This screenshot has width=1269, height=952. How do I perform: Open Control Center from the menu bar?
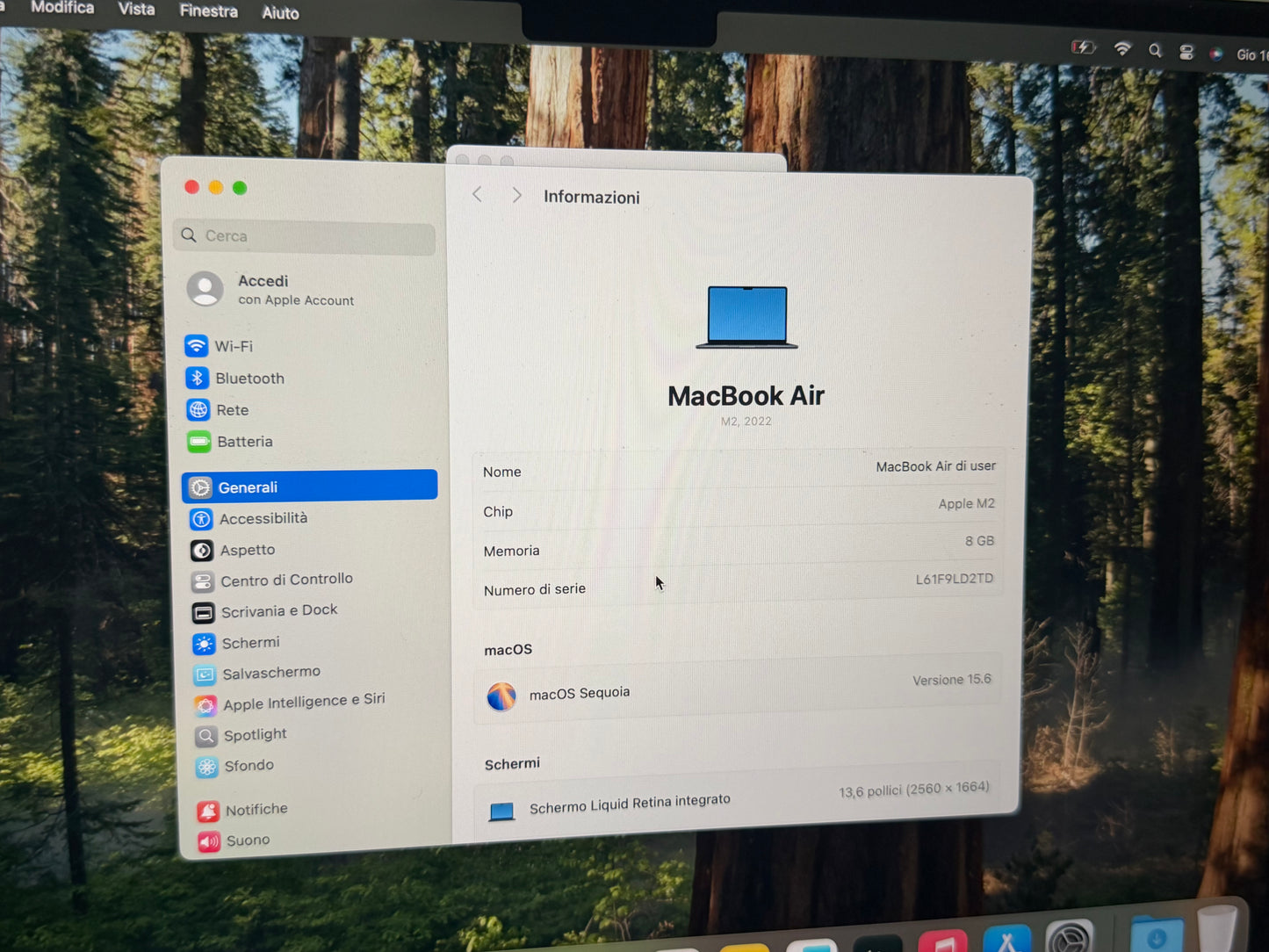tap(1186, 53)
